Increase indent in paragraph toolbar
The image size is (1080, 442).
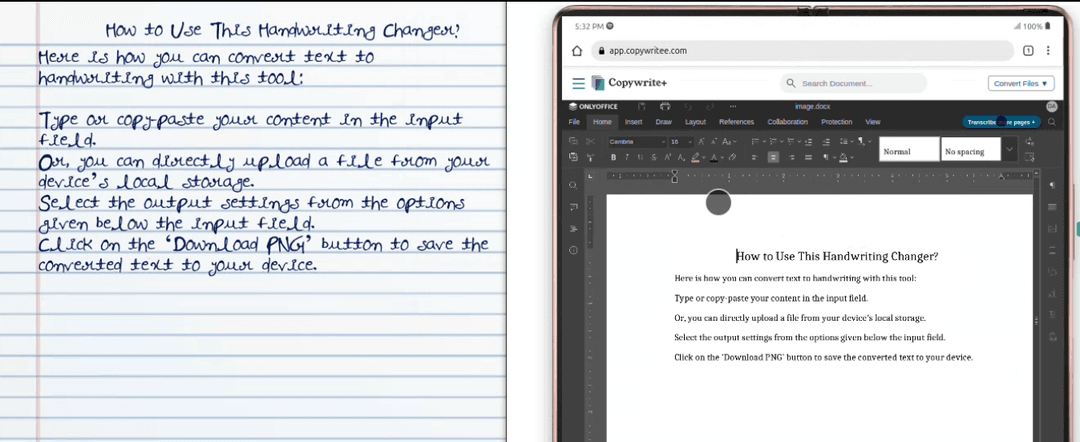tap(826, 141)
